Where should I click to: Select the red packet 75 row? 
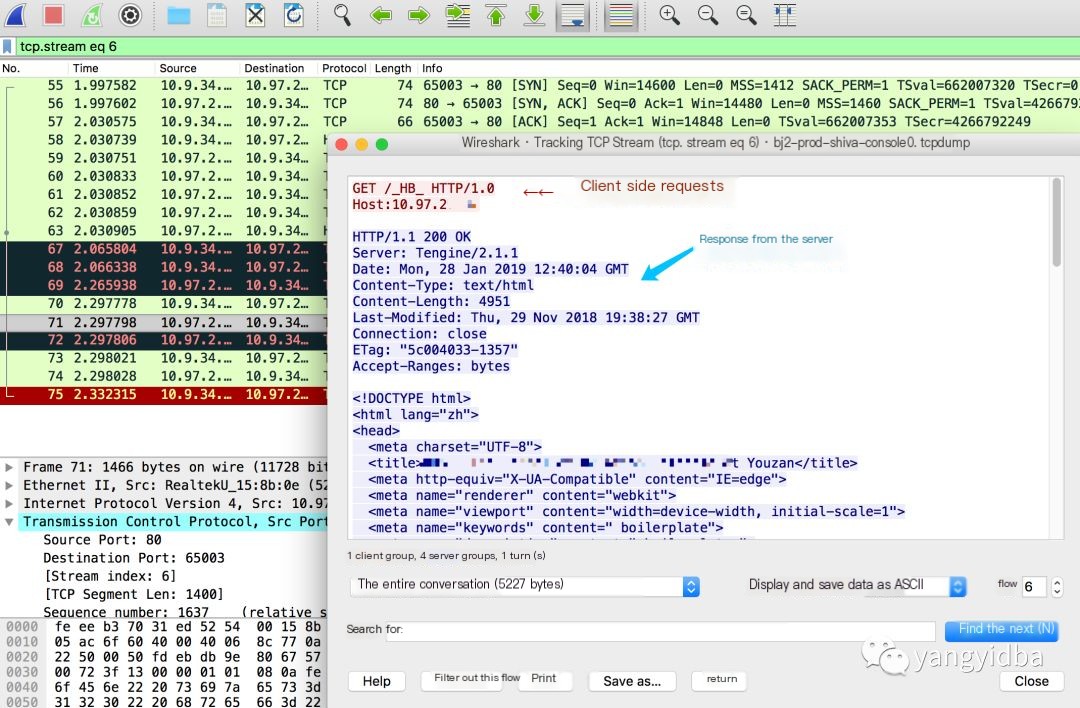point(164,395)
